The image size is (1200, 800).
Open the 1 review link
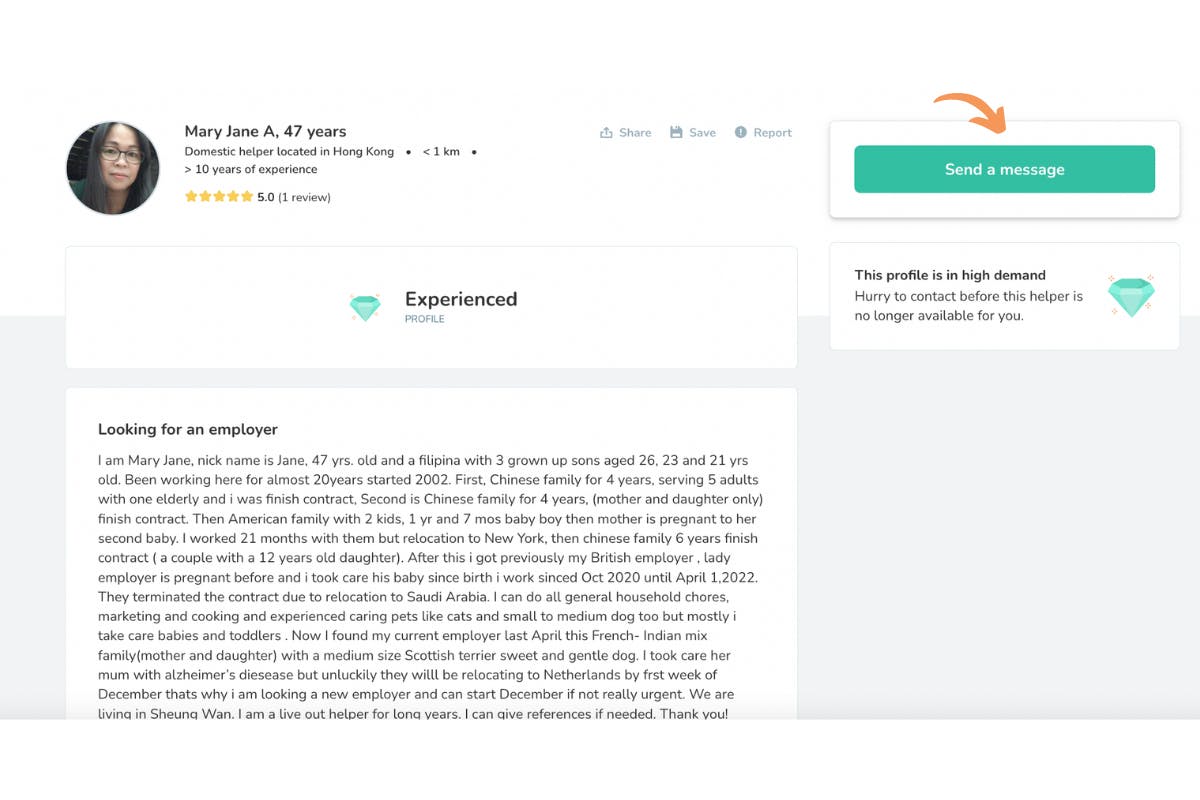(x=304, y=197)
